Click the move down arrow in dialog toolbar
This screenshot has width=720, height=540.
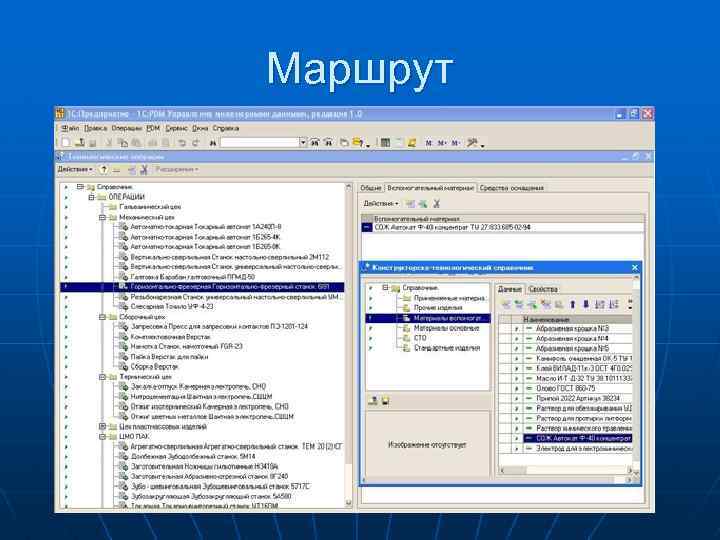[x=585, y=304]
